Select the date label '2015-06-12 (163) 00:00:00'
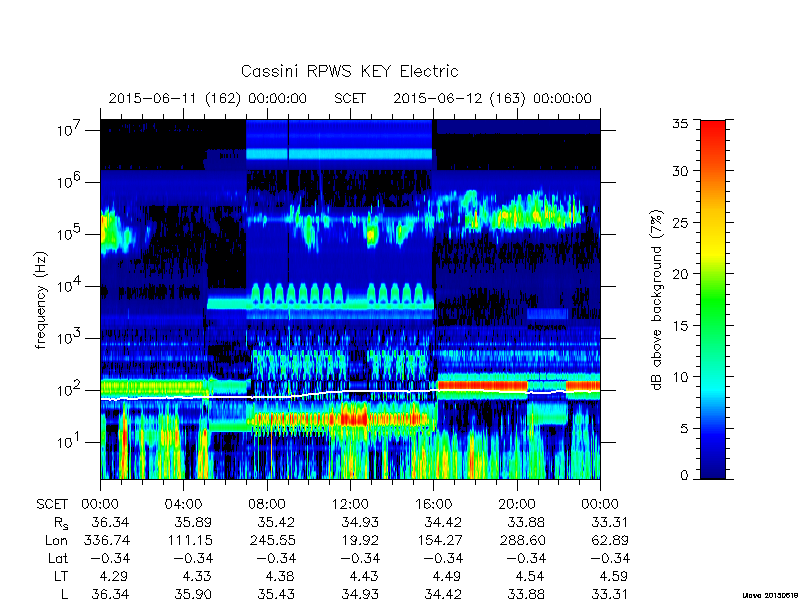Screen dimensions: 800x600 tap(492, 98)
